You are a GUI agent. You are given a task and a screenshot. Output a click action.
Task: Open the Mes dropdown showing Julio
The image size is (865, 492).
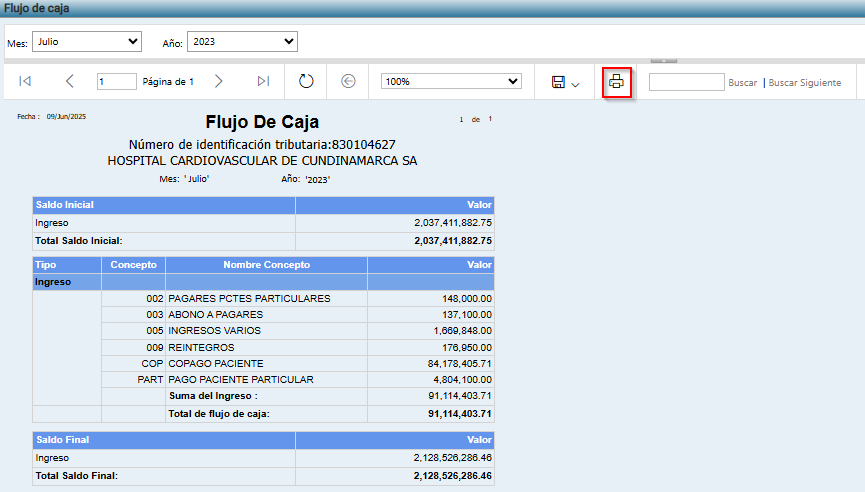pyautogui.click(x=87, y=41)
